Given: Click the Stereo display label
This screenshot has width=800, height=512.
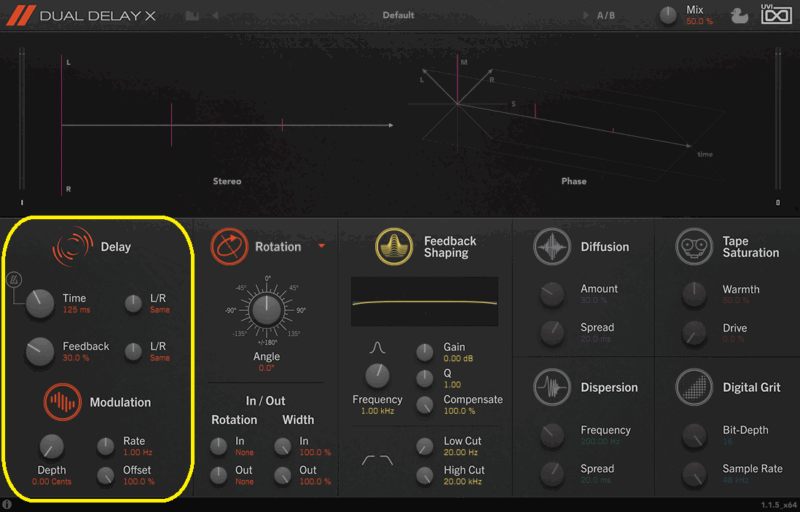Looking at the screenshot, I should tap(227, 181).
